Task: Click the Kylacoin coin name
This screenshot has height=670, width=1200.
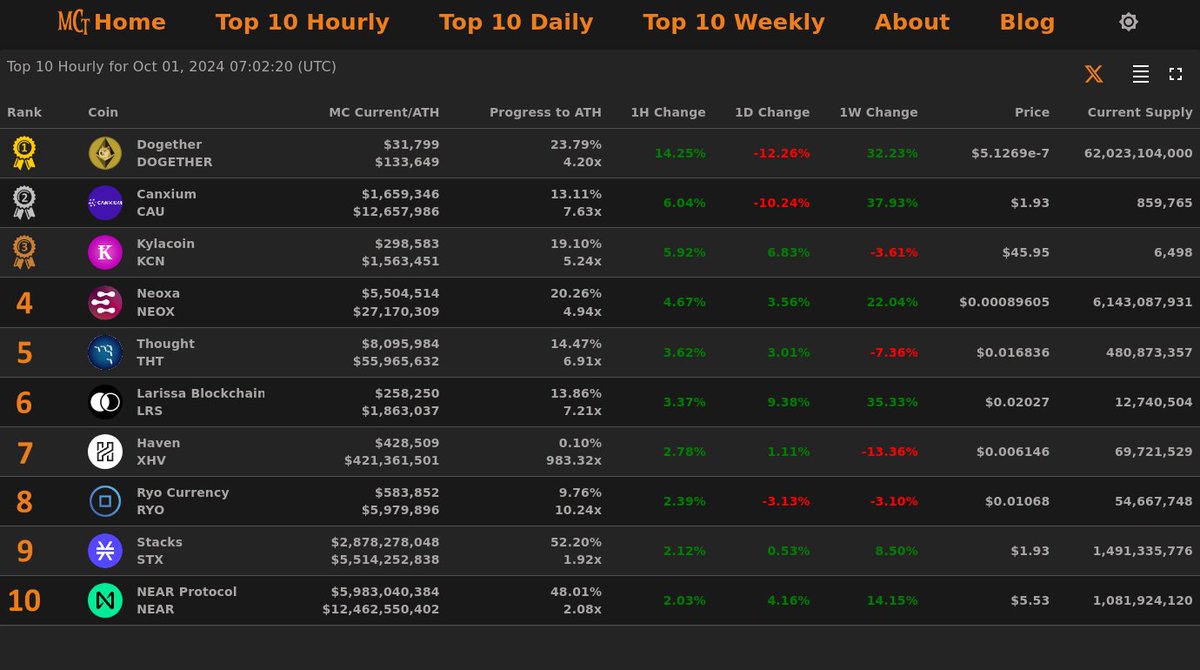Action: pyautogui.click(x=166, y=244)
